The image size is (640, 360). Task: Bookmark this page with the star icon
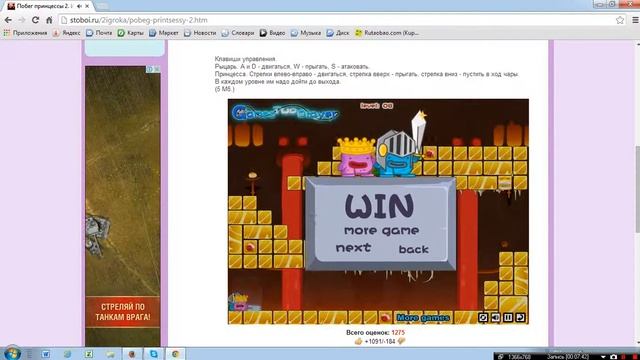click(620, 20)
